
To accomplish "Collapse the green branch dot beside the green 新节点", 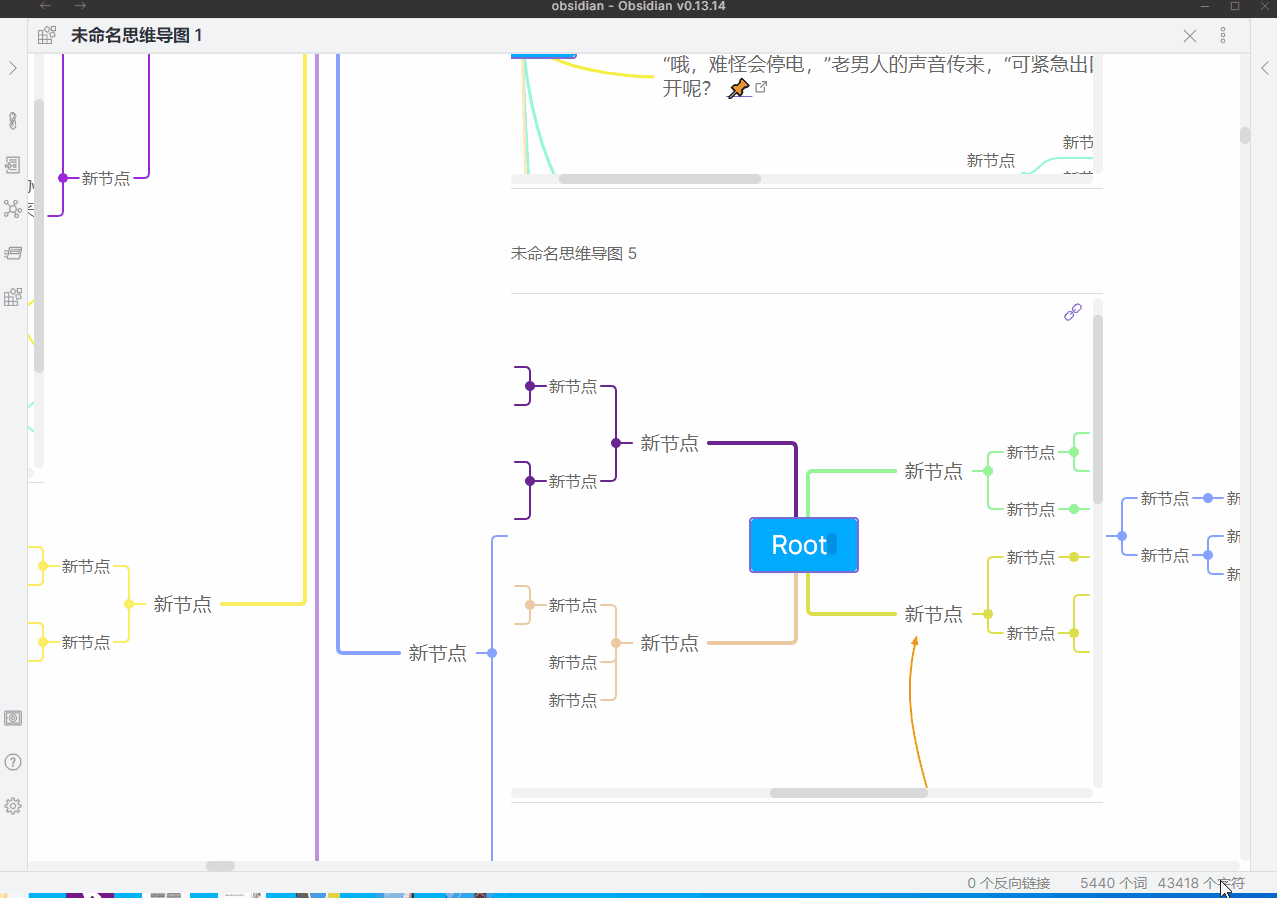I will [x=988, y=471].
